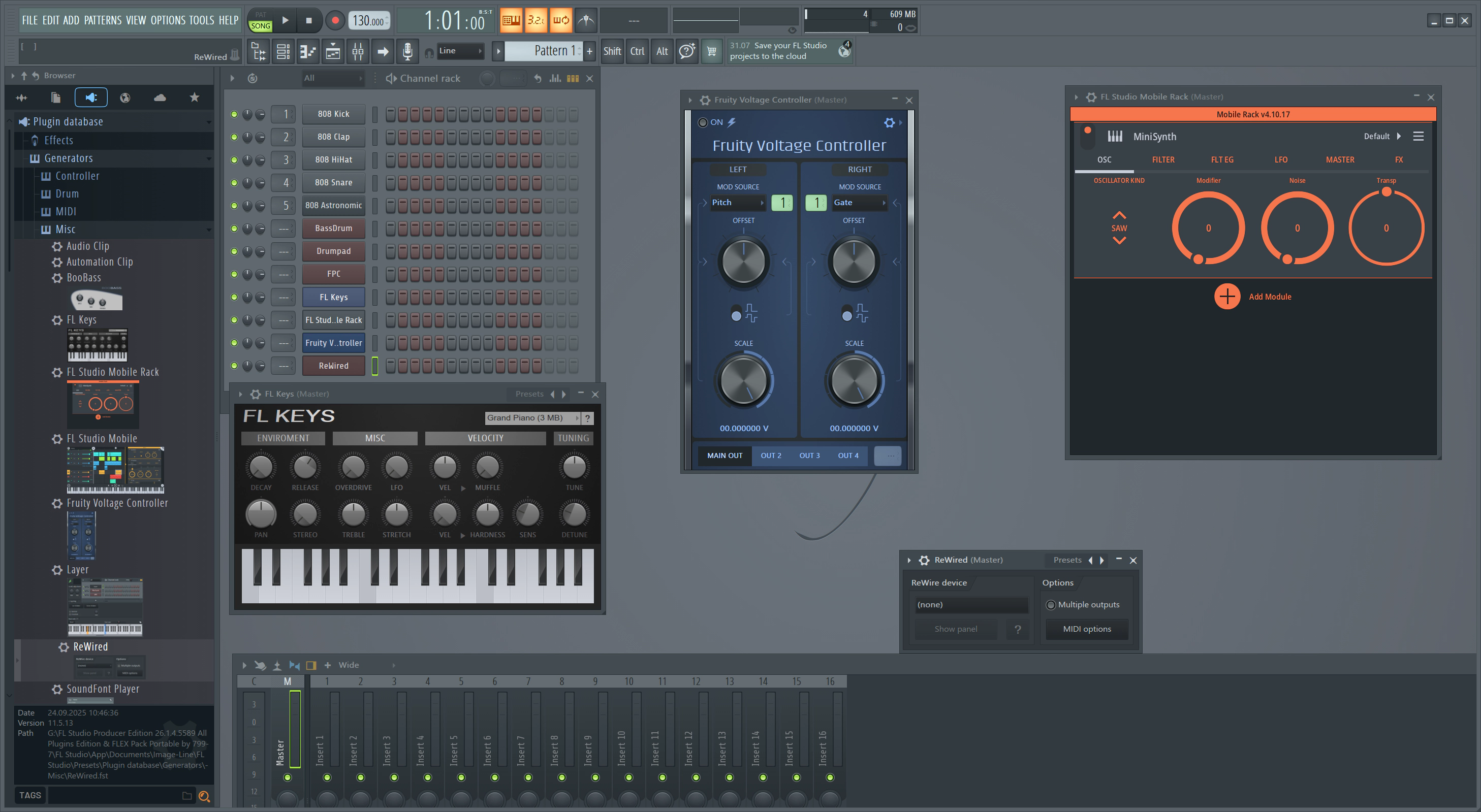Select the Favorites star tab in Browser
Viewport: 1481px width, 812px height.
(x=194, y=98)
